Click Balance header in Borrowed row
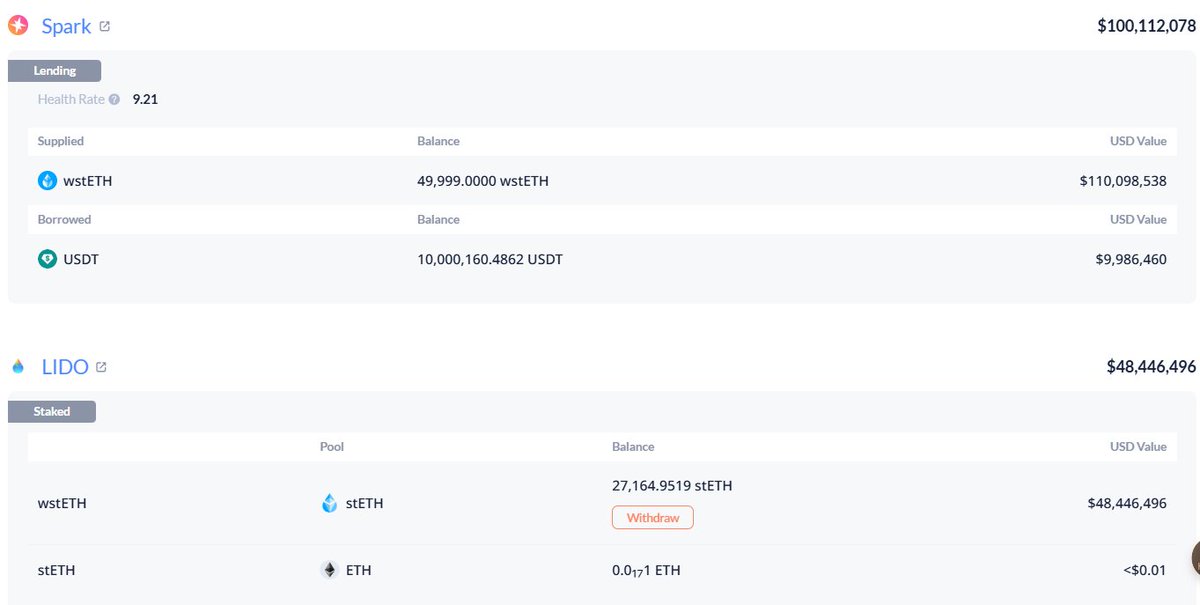Viewport: 1200px width, 605px height. coord(438,219)
